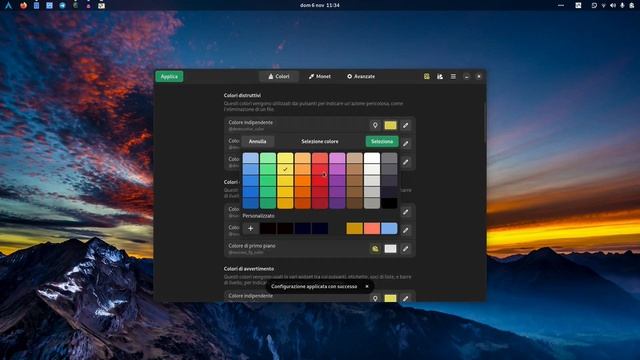This screenshot has height=360, width=640.
Task: Confirm color with Seleziona button
Action: tap(382, 142)
